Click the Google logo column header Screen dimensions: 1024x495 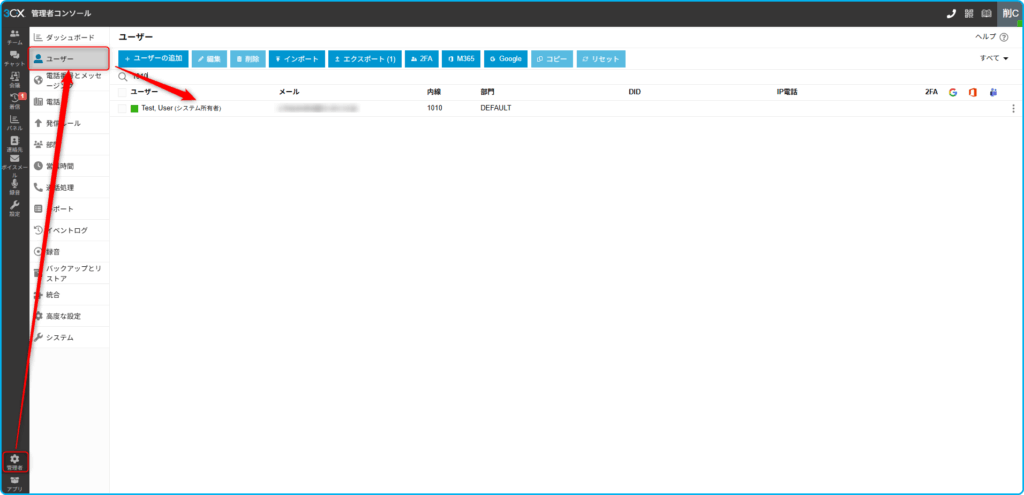[953, 92]
